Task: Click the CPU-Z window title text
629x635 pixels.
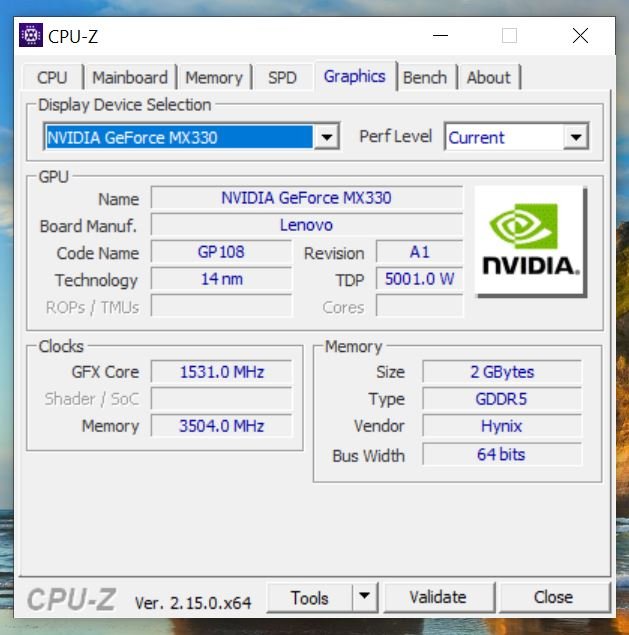Action: [x=73, y=36]
